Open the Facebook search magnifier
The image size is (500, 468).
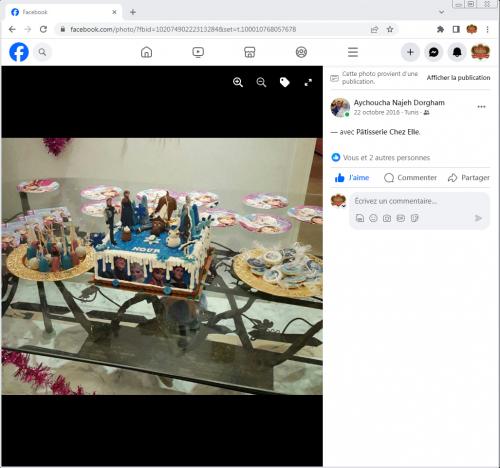[x=42, y=52]
